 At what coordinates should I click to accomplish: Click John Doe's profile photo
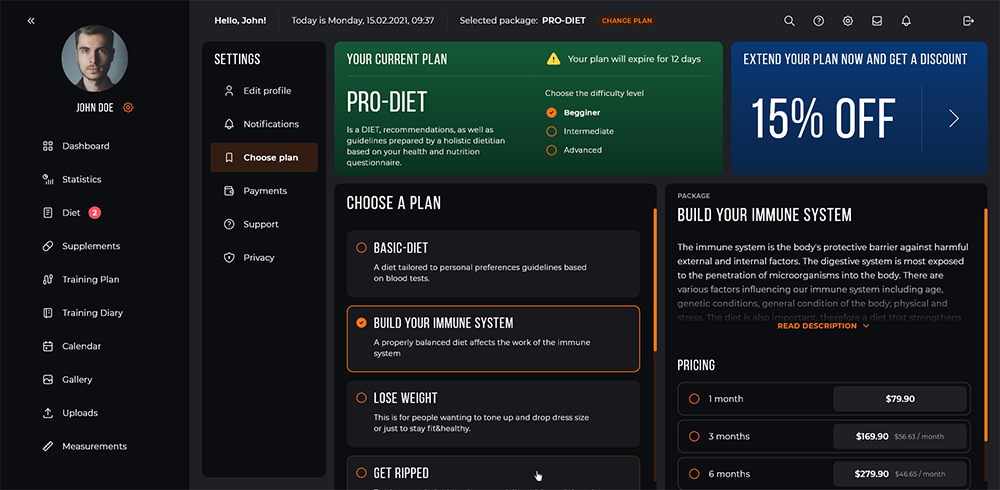(x=94, y=58)
